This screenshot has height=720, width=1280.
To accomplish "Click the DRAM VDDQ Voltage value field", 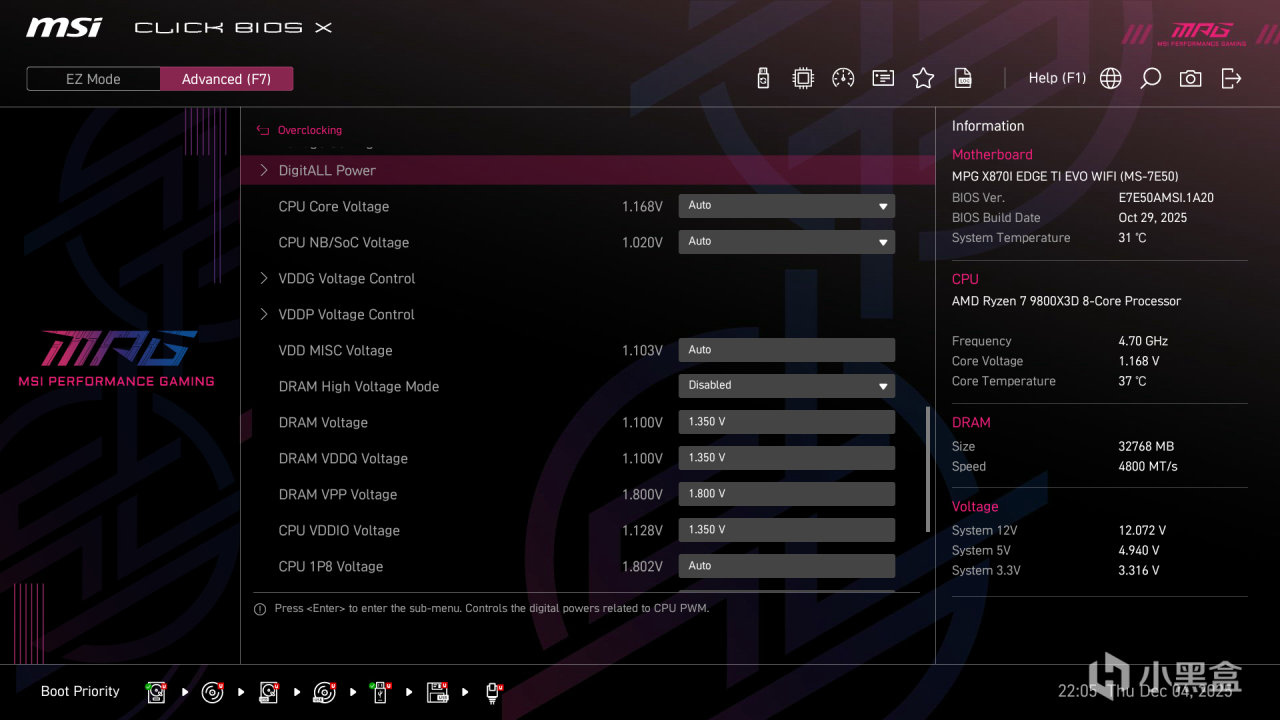I will point(786,458).
